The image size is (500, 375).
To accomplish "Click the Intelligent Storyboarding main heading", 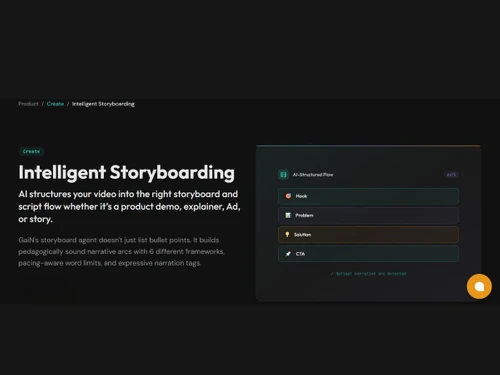I will [127, 173].
